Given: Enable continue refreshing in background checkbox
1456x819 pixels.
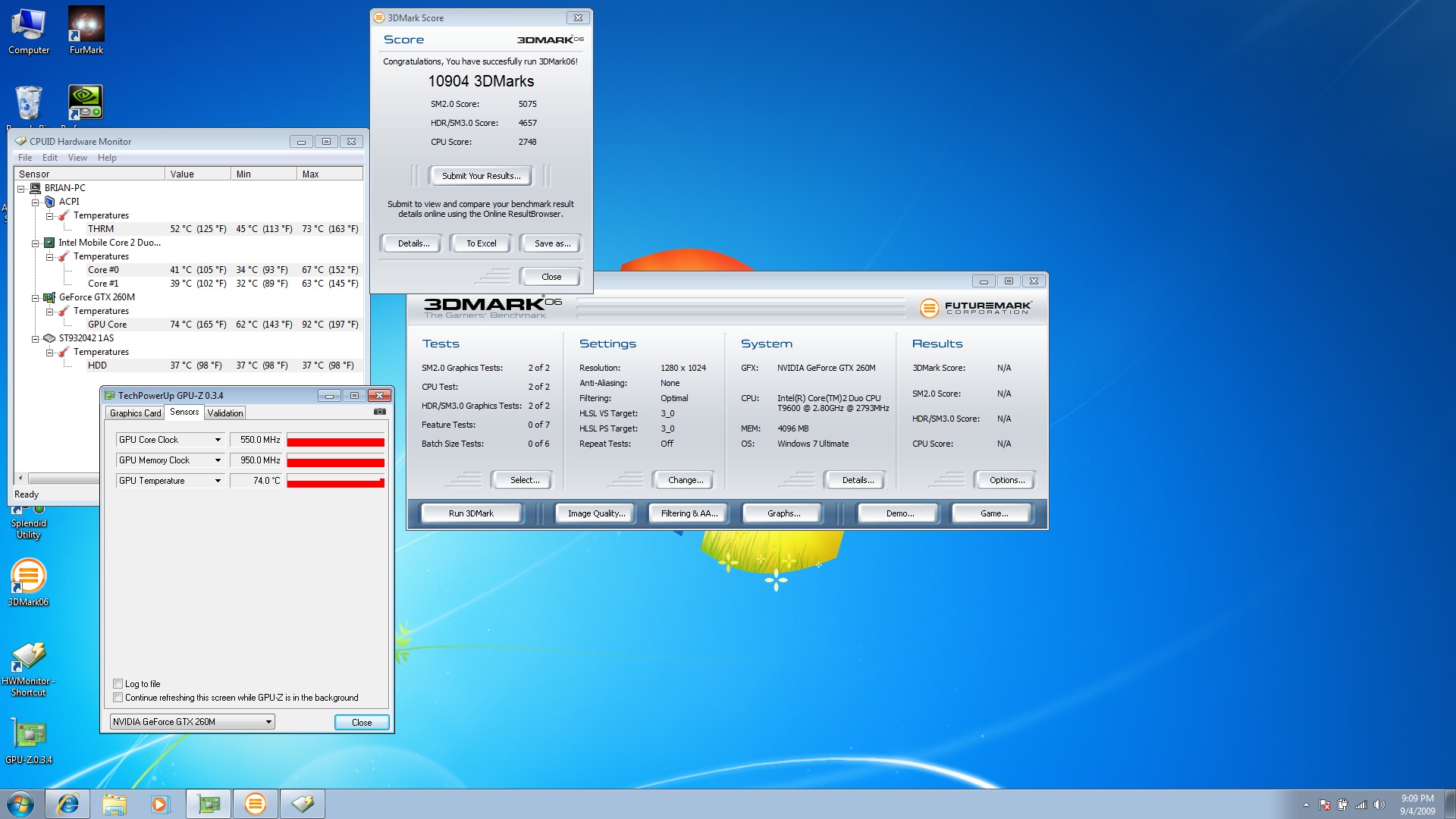Looking at the screenshot, I should point(118,698).
